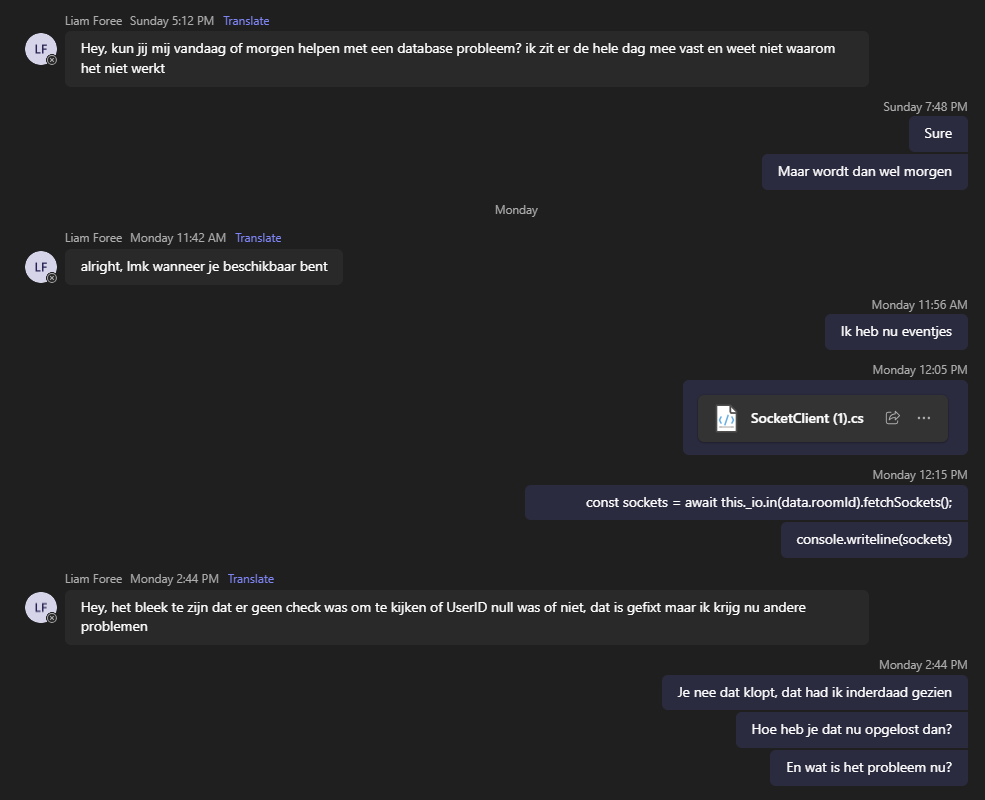
Task: Click Liam Foree's avatar on Monday 2:44 message
Action: coord(41,607)
